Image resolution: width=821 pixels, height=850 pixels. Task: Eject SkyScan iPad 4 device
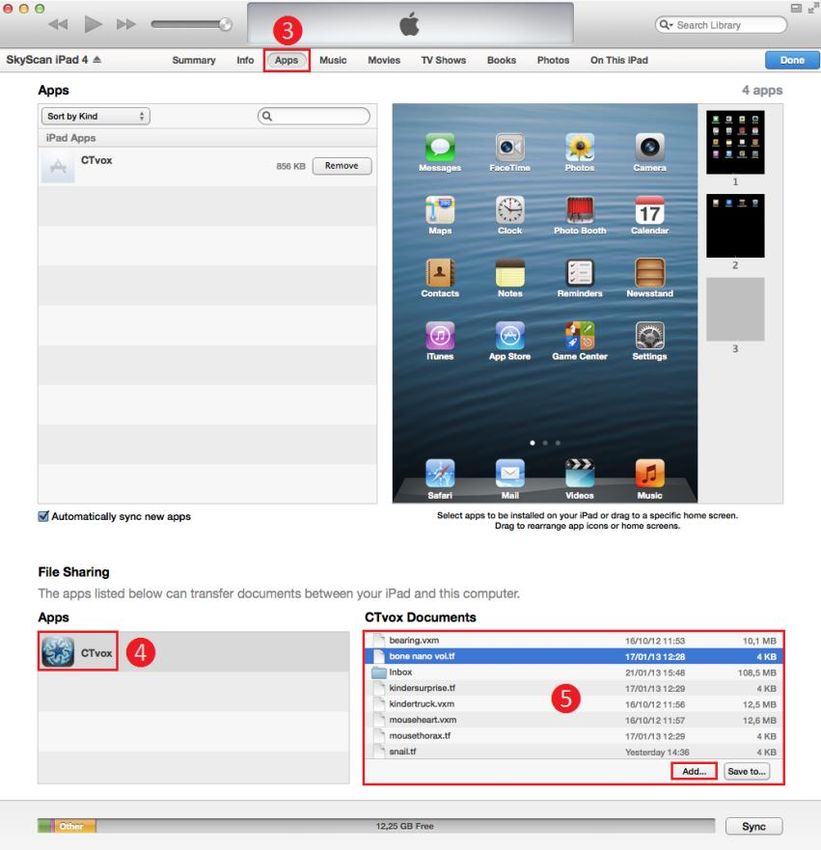(97, 60)
